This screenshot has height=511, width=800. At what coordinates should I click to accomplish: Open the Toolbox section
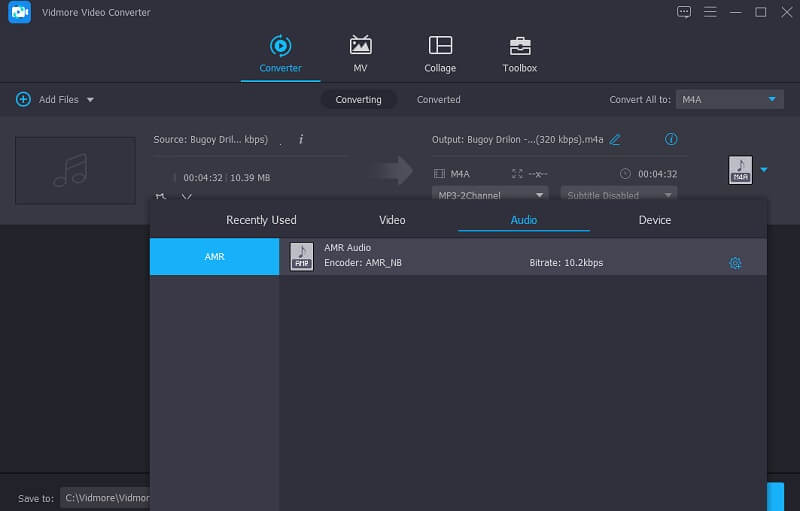coord(519,53)
